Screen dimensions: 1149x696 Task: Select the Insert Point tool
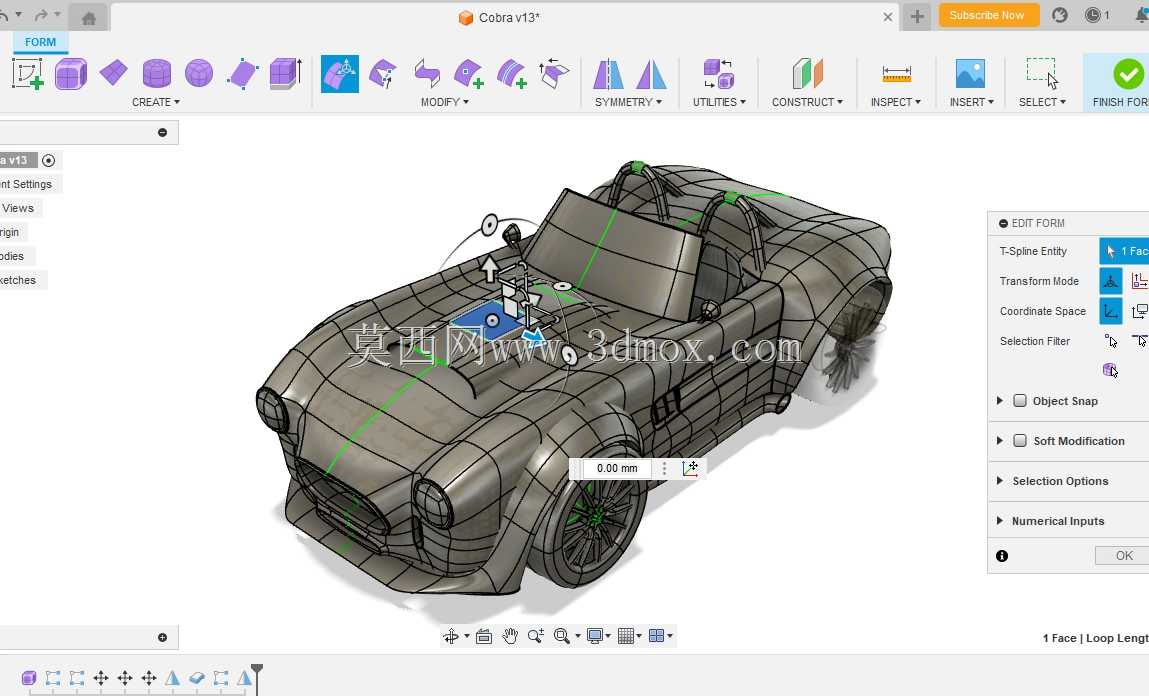(x=468, y=73)
